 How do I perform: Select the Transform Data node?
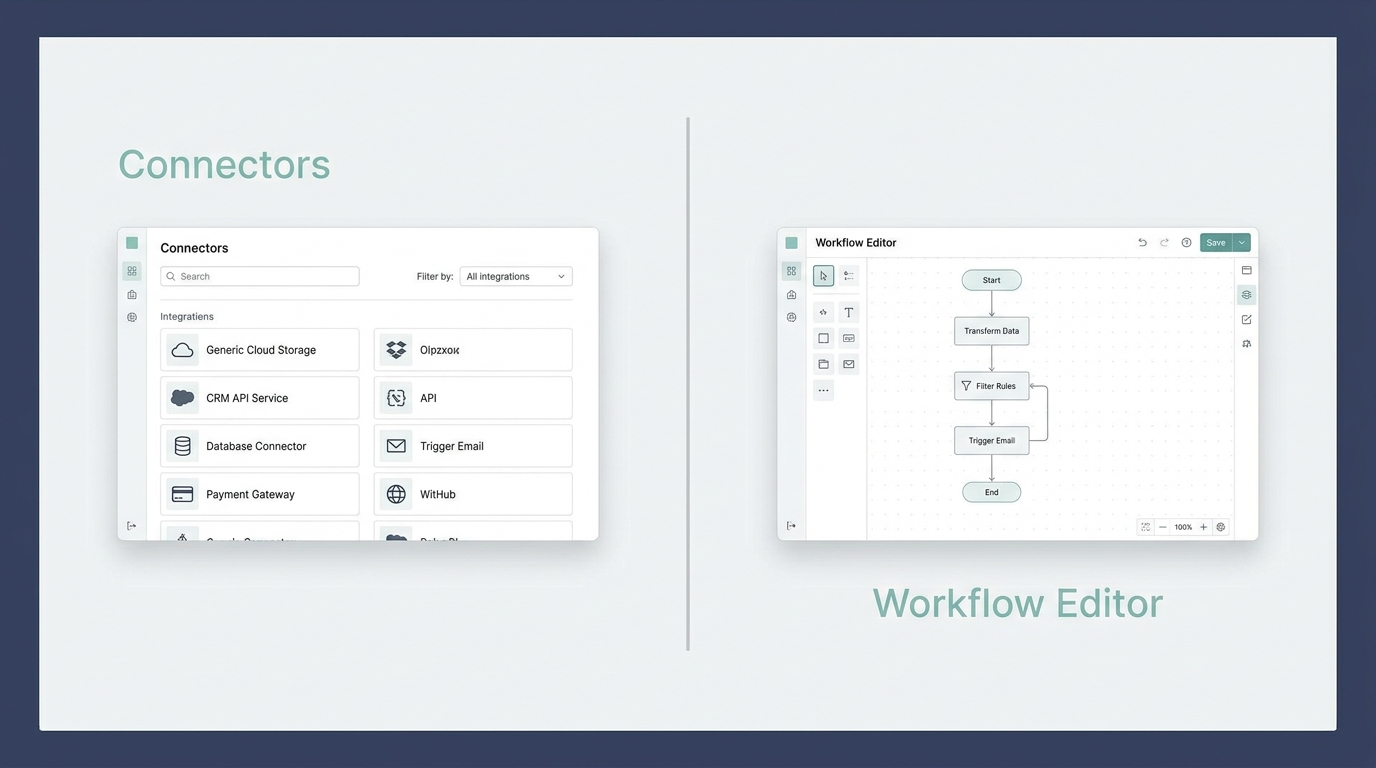(x=992, y=331)
